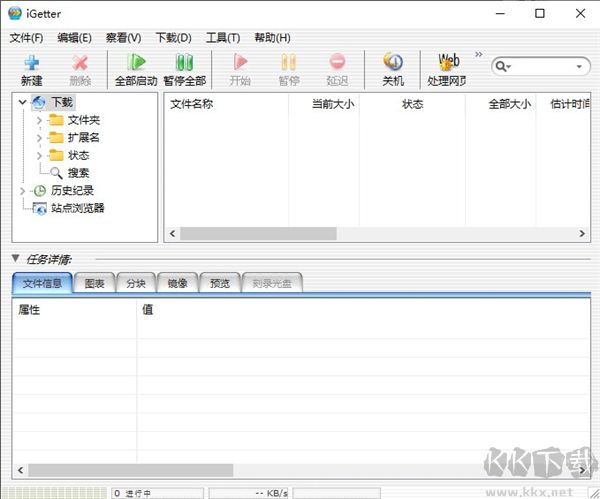Collapse the 下载 tree node
Screen dimensions: 600x499
coord(23,102)
